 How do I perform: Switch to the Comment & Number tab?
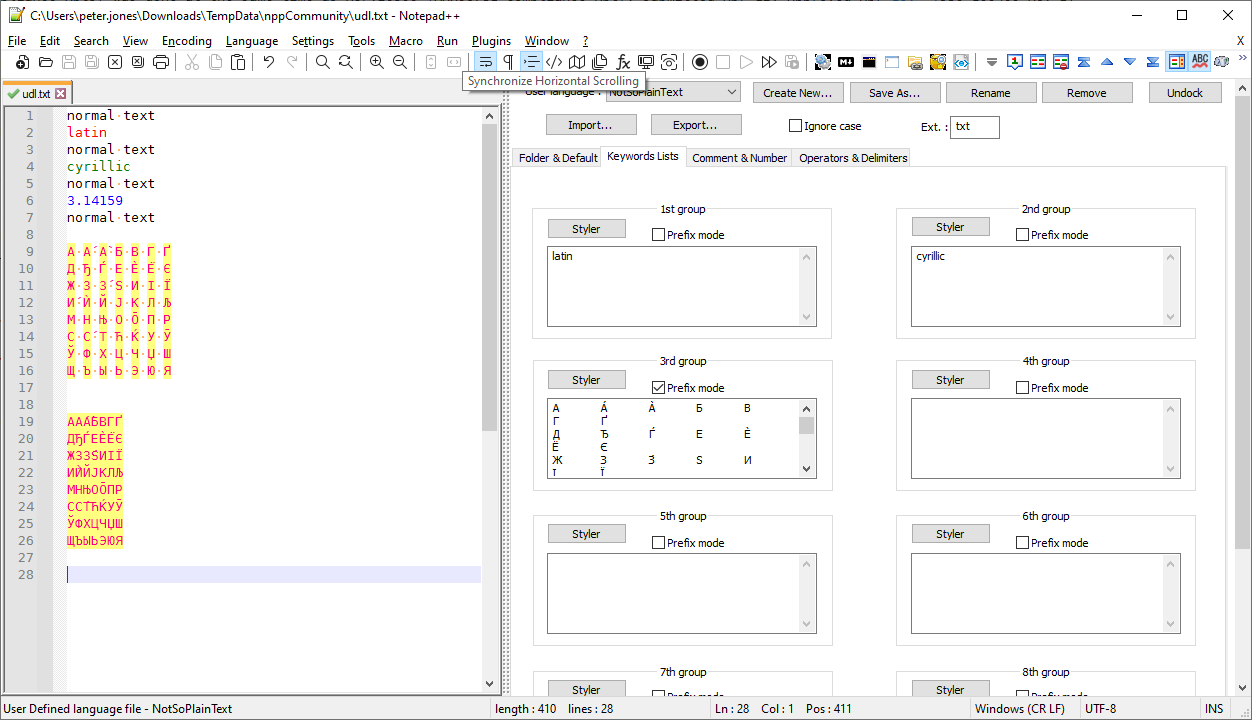(739, 158)
